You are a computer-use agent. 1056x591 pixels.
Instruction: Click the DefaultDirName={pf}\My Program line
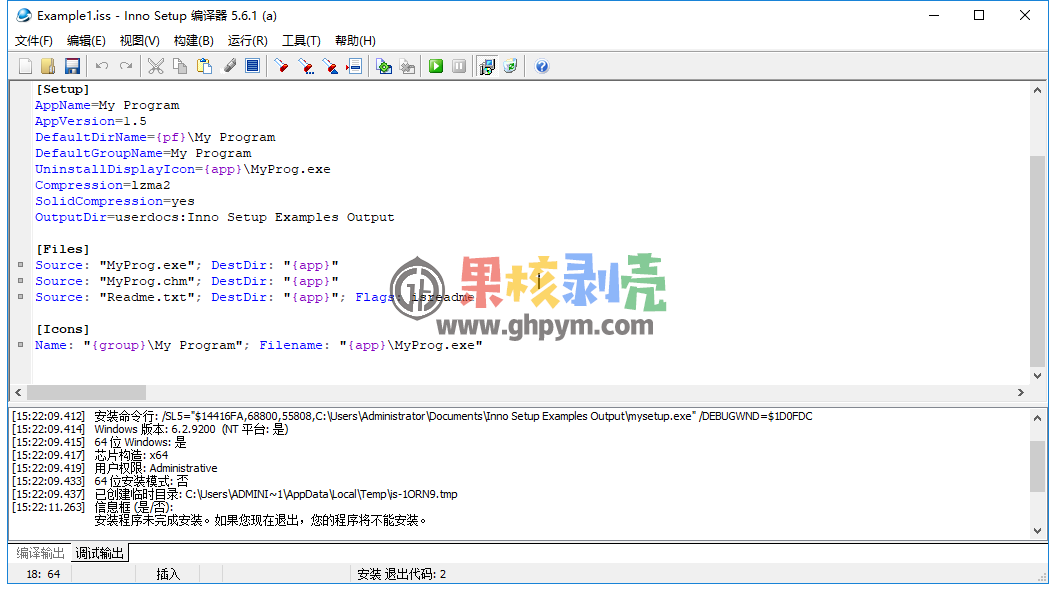(156, 137)
